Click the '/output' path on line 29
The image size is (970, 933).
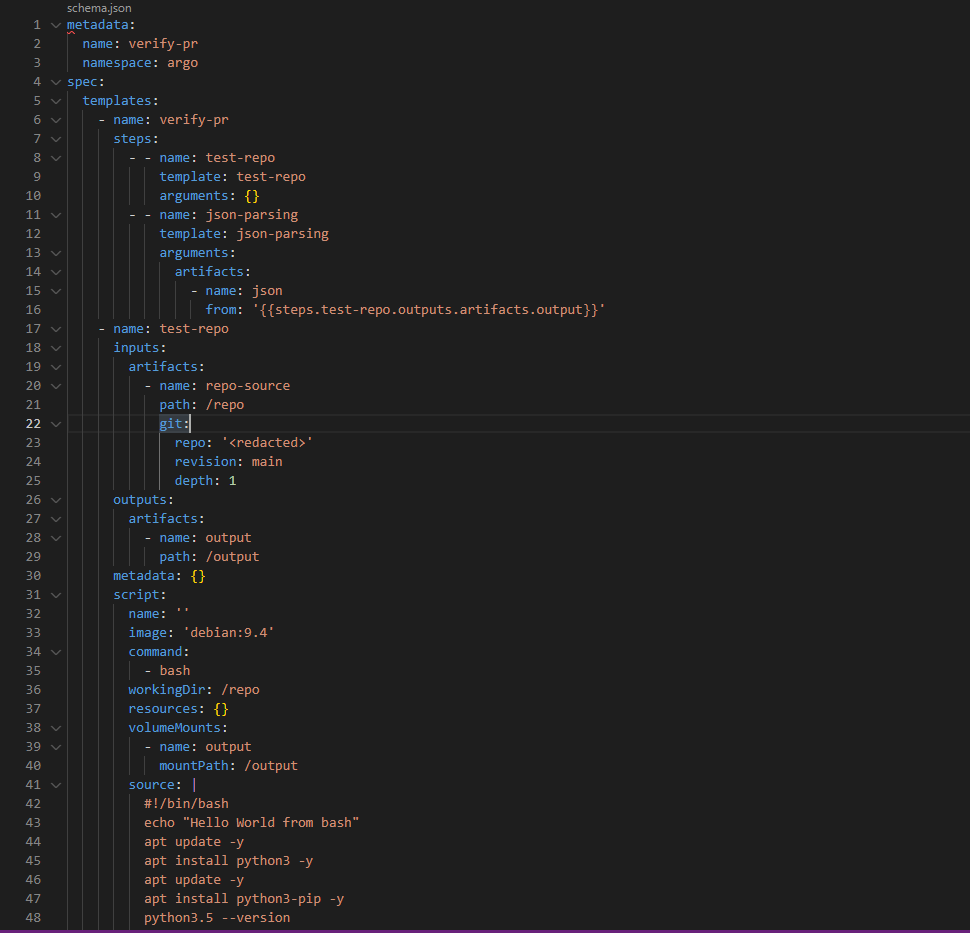click(x=232, y=557)
